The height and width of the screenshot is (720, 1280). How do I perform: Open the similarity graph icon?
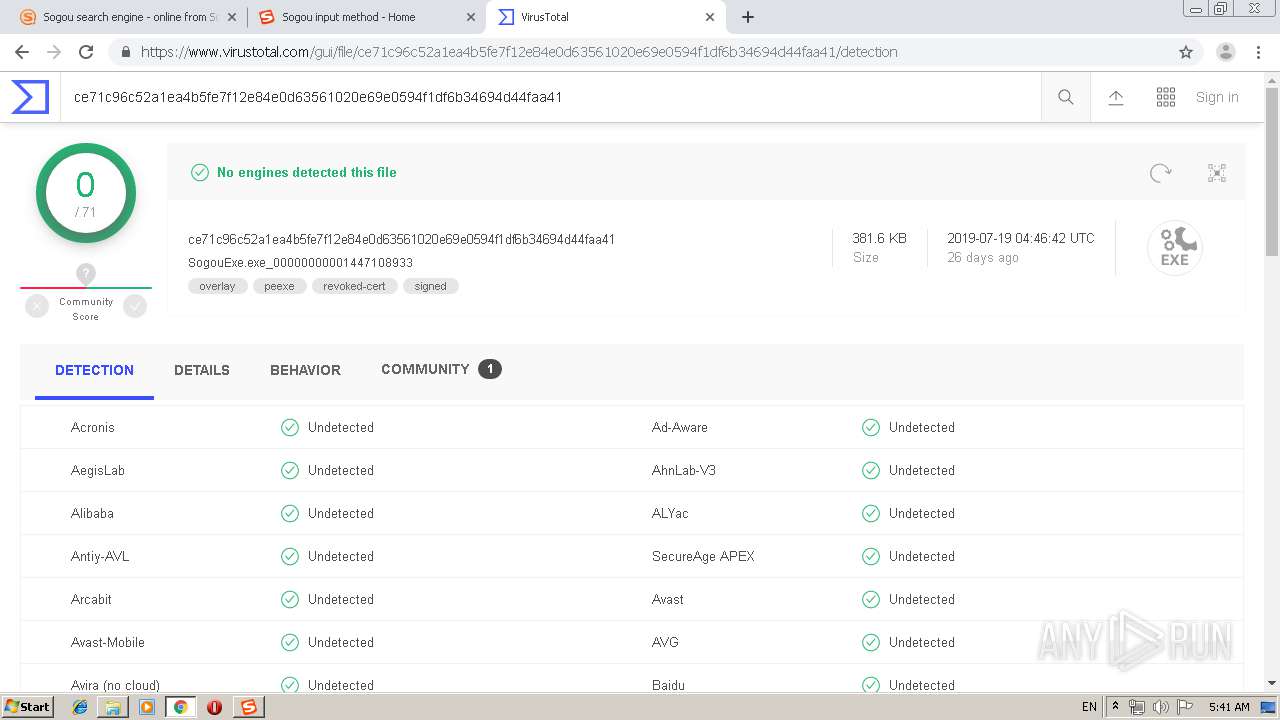[x=1217, y=173]
